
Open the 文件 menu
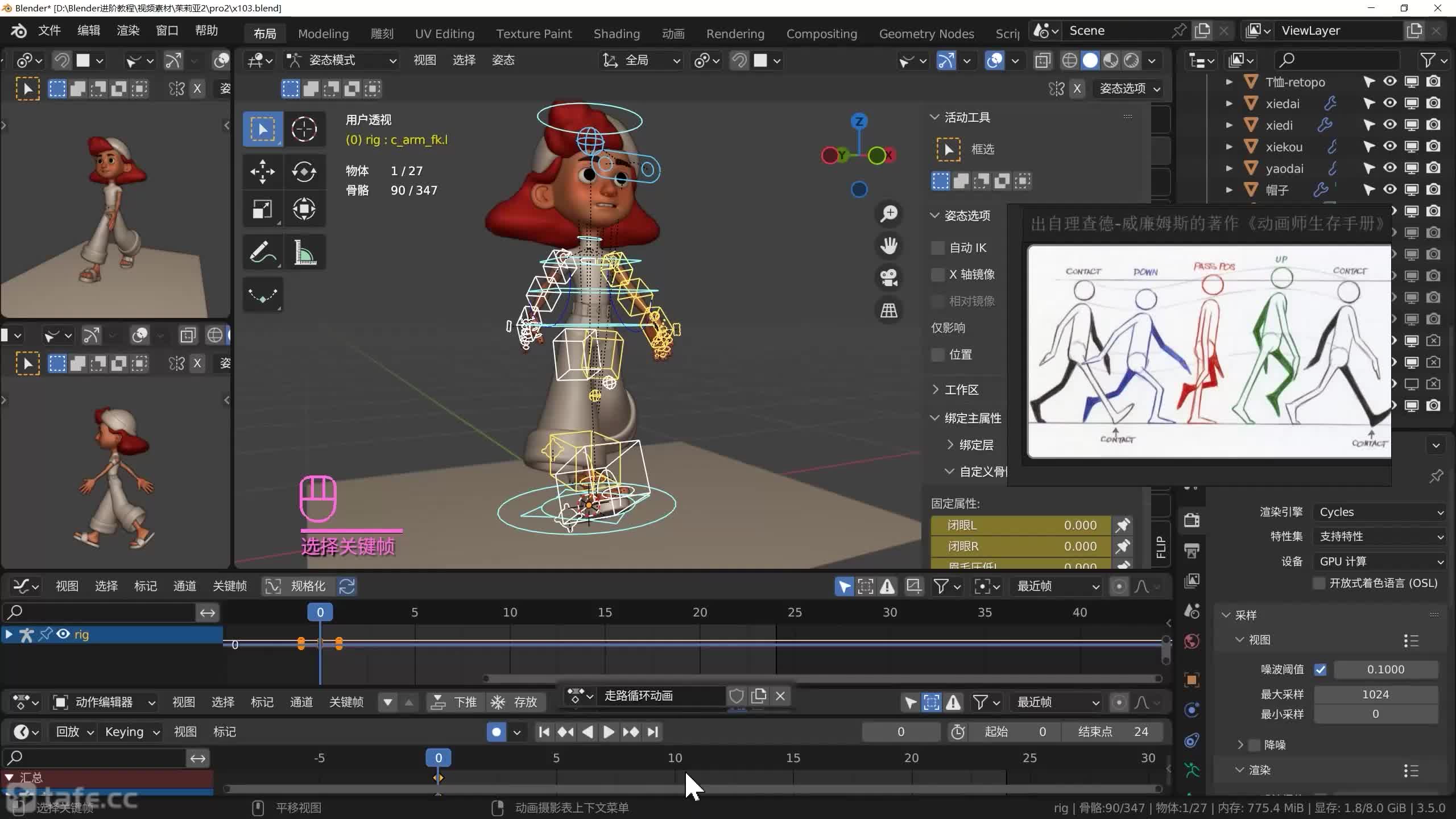pyautogui.click(x=49, y=31)
